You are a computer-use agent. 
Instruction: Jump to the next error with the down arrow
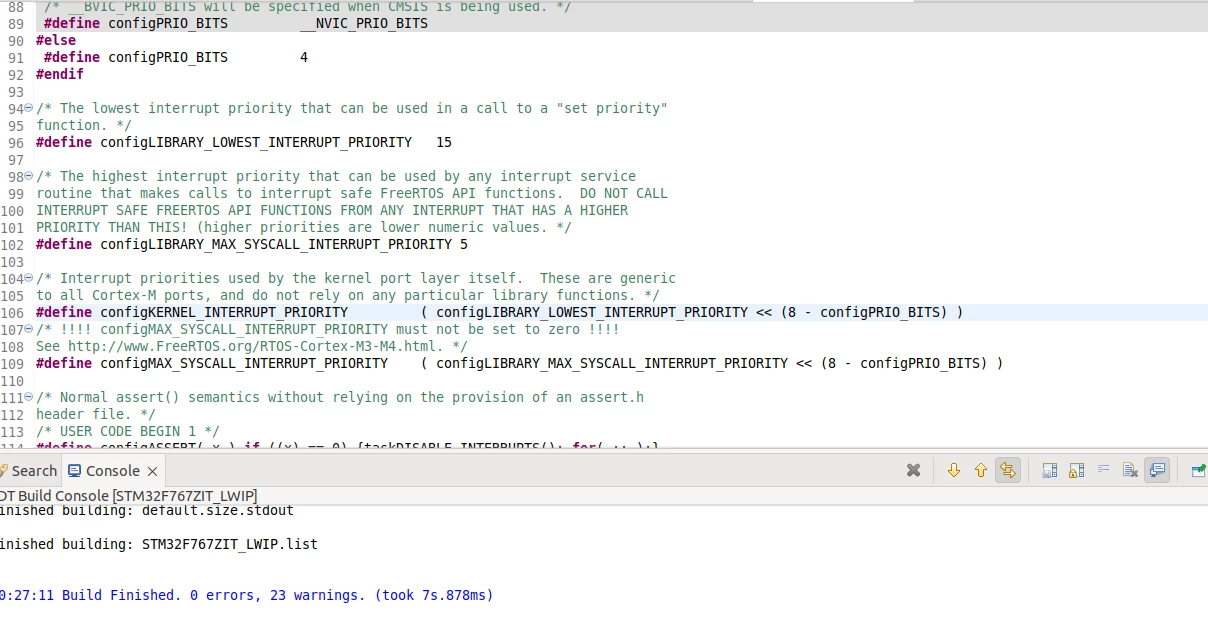click(954, 470)
